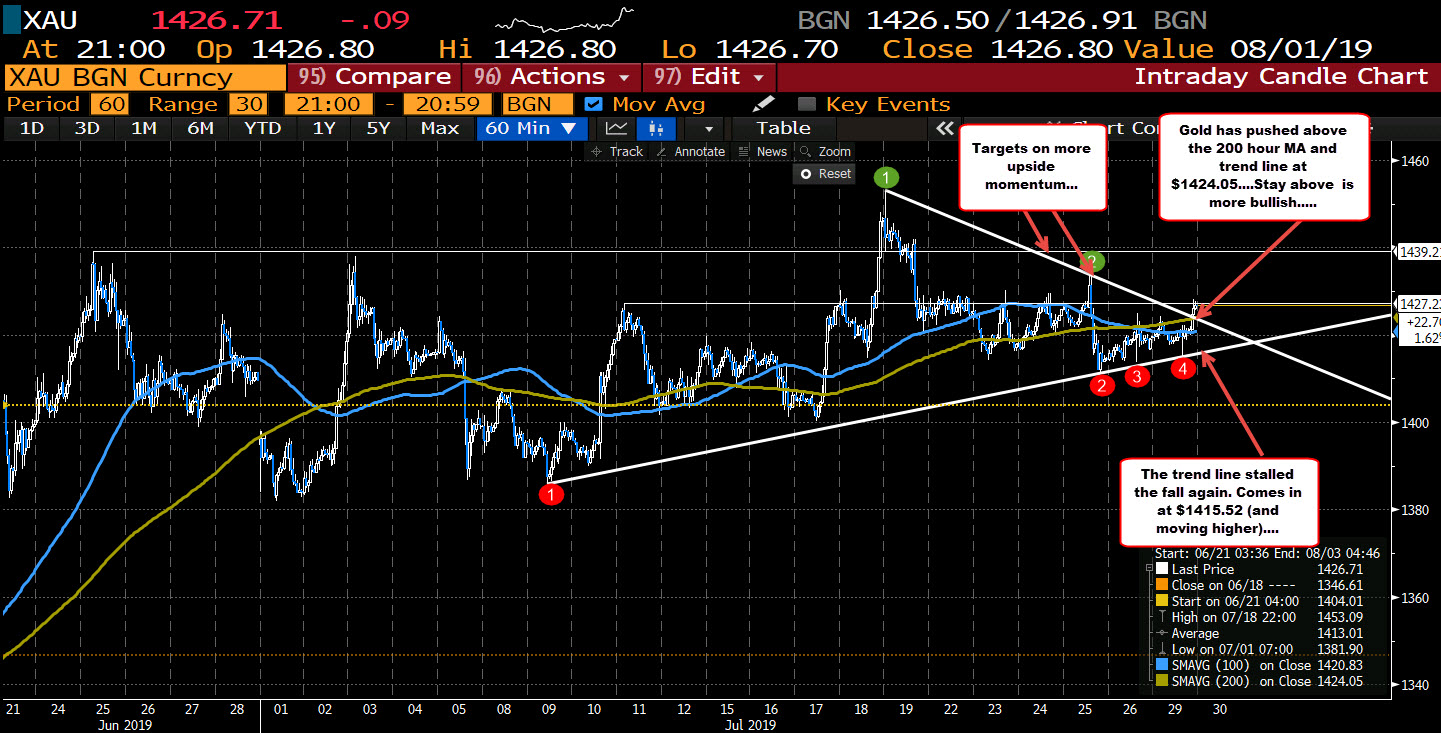The height and width of the screenshot is (733, 1441).
Task: Open the 60 Min interval dropdown
Action: 532,128
